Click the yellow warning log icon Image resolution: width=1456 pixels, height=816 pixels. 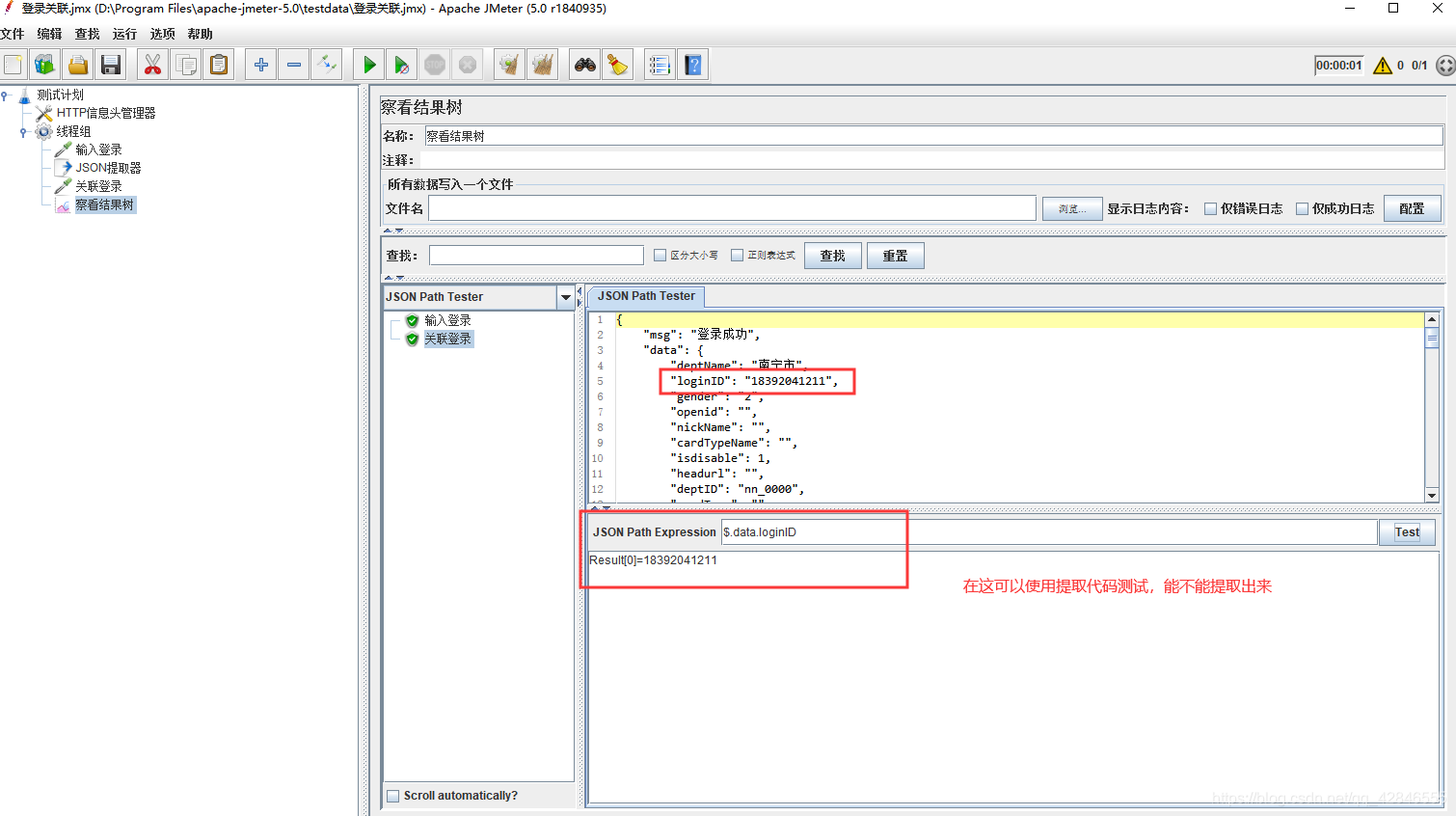pyautogui.click(x=1383, y=66)
